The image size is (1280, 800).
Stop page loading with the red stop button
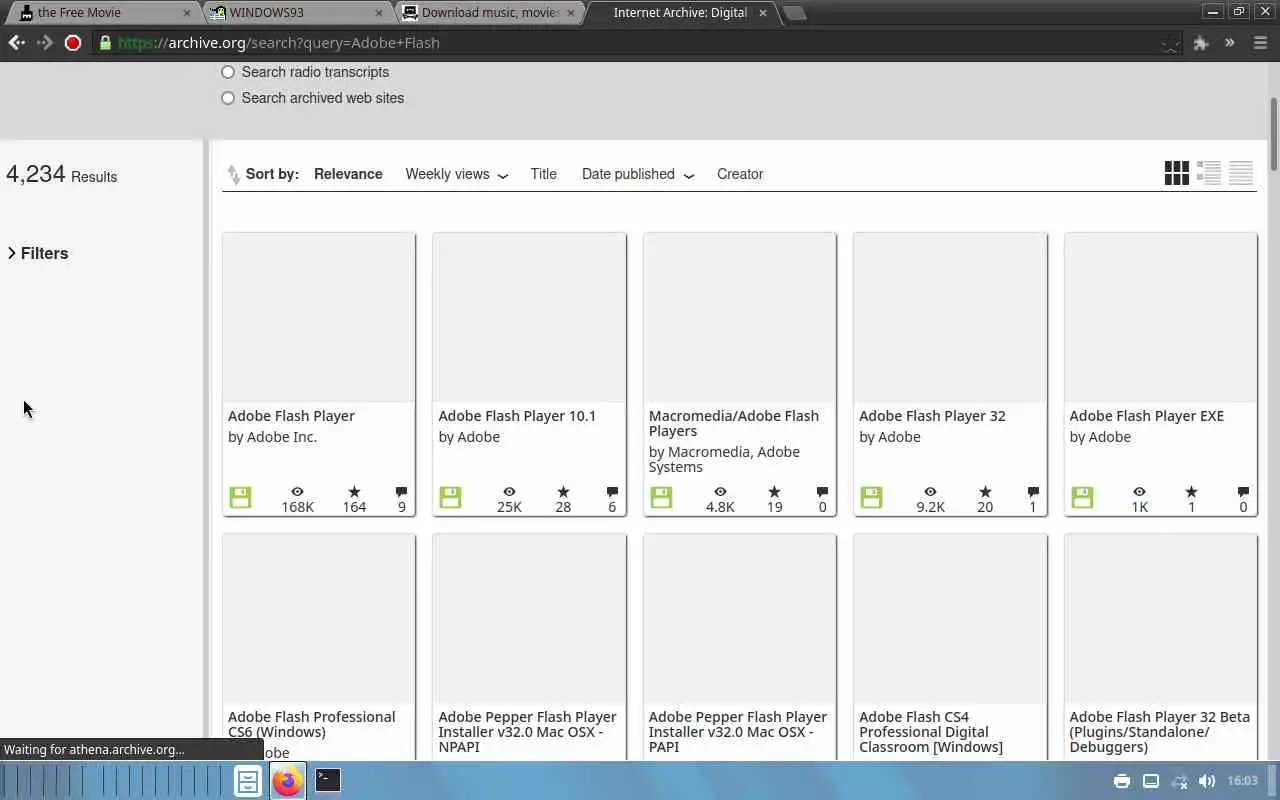pyautogui.click(x=72, y=43)
